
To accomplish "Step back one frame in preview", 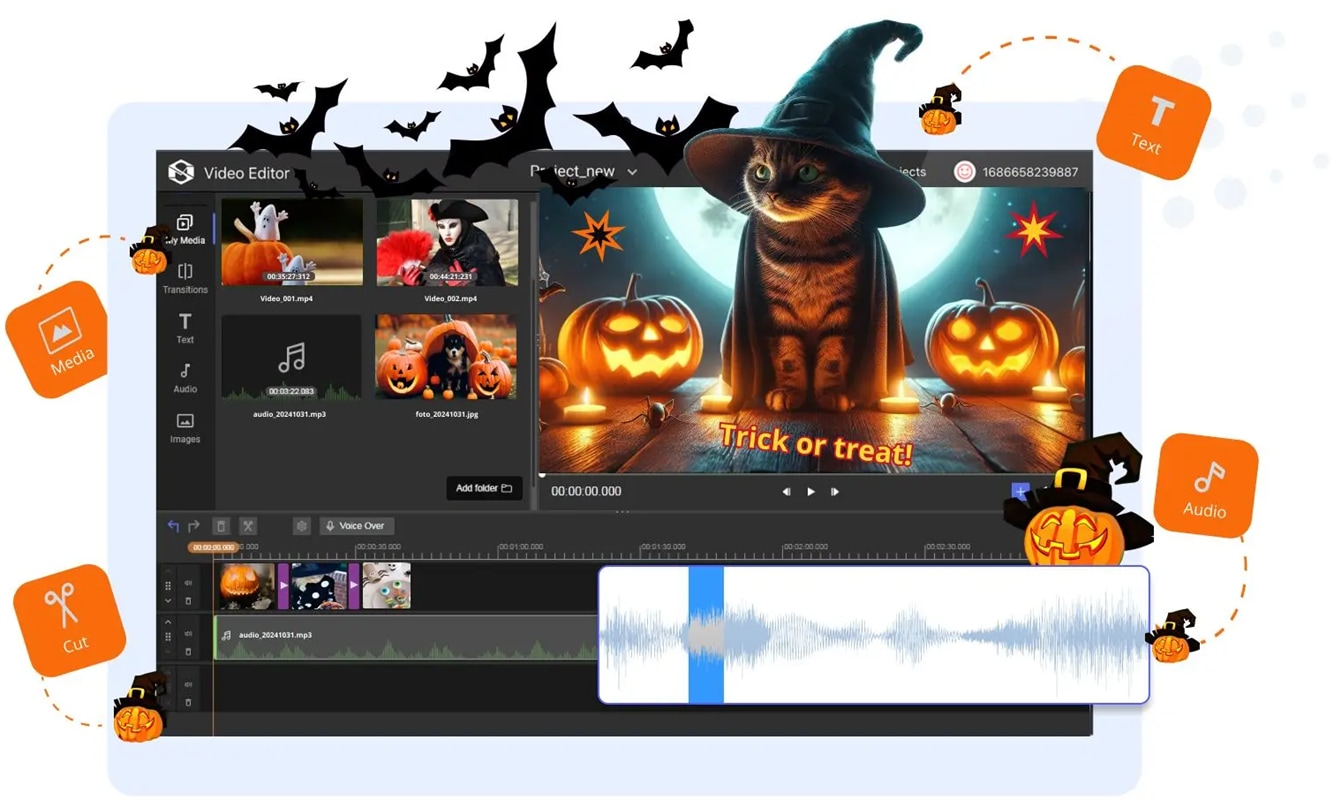I will [x=786, y=492].
